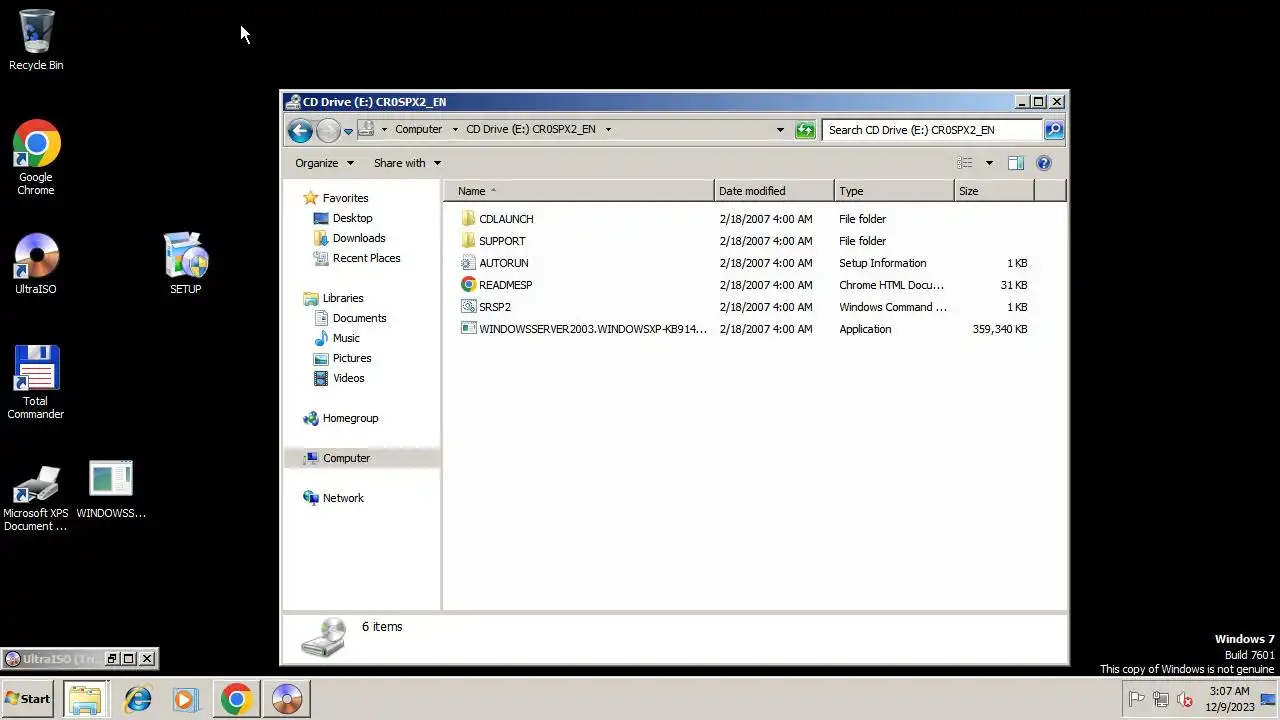The width and height of the screenshot is (1280, 720).
Task: Click Action Center flag tray icon
Action: pos(1136,699)
